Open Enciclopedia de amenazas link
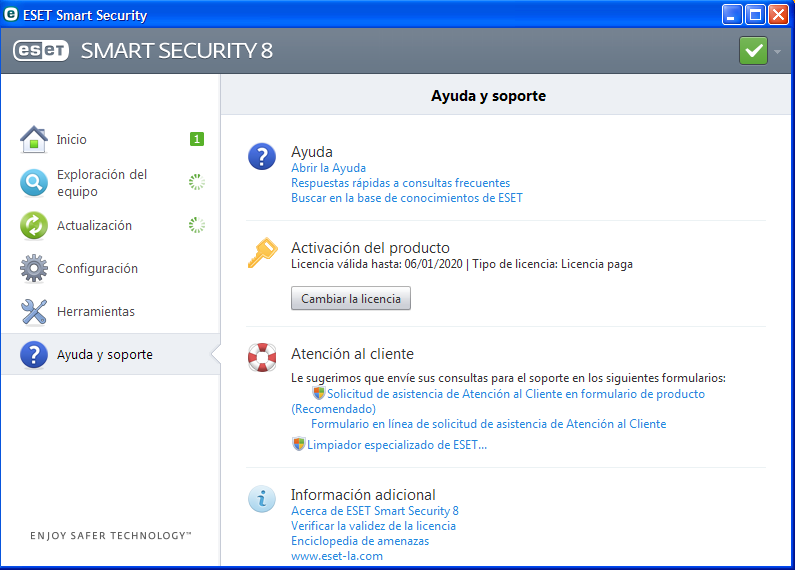This screenshot has width=795, height=570. 360,541
